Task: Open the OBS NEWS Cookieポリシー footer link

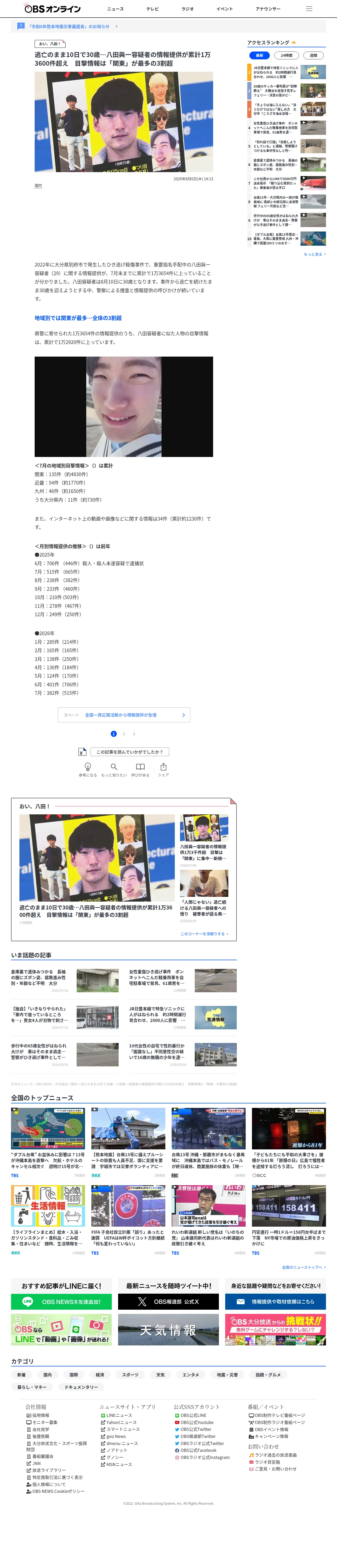Action: (58, 1491)
